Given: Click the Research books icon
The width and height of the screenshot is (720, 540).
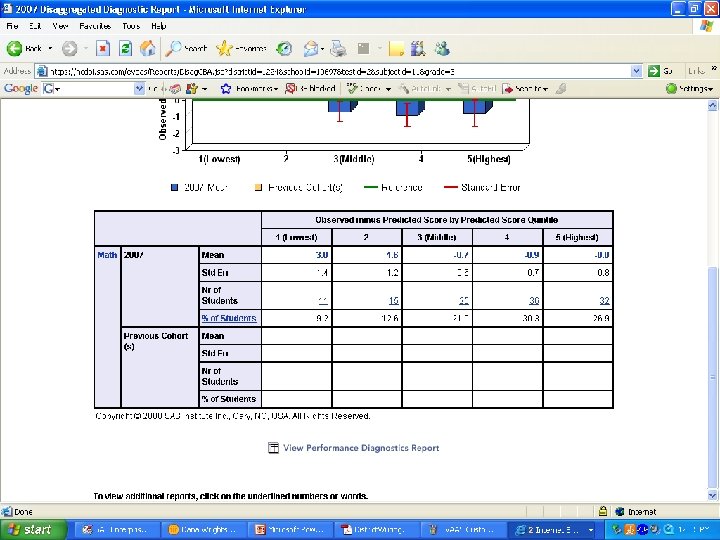Looking at the screenshot, I should pyautogui.click(x=418, y=48).
